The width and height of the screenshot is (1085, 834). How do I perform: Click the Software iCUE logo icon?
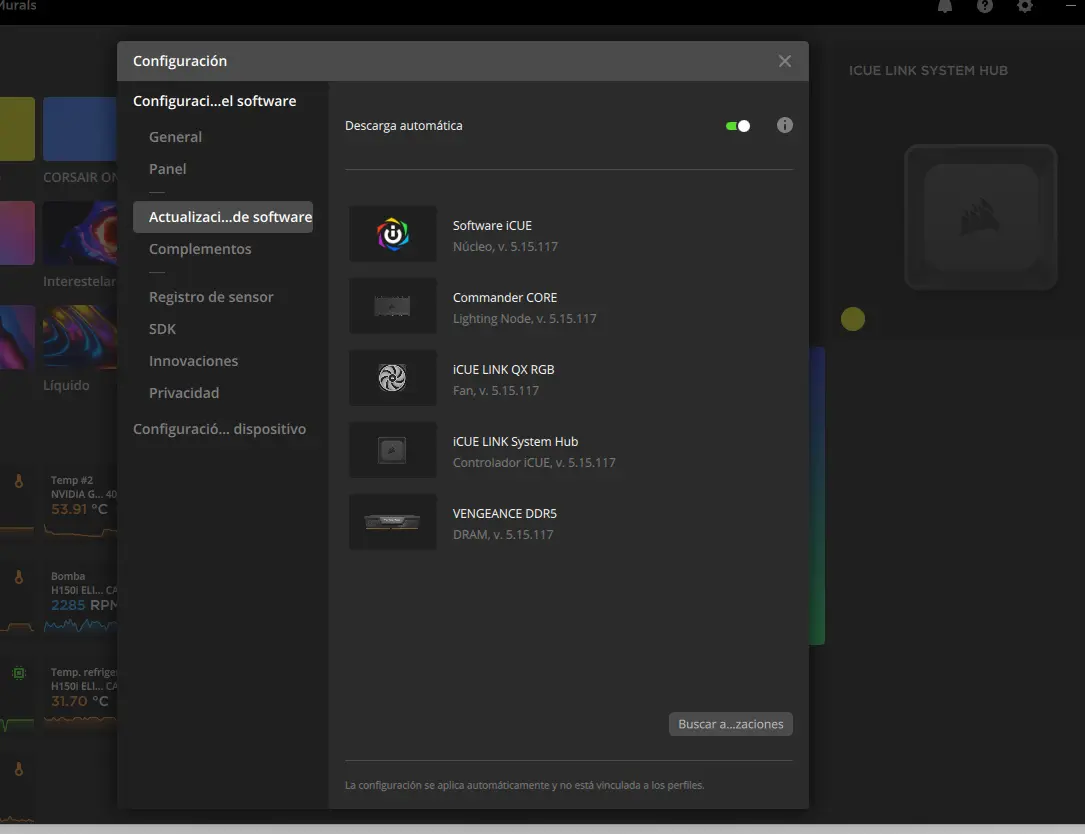click(x=392, y=234)
